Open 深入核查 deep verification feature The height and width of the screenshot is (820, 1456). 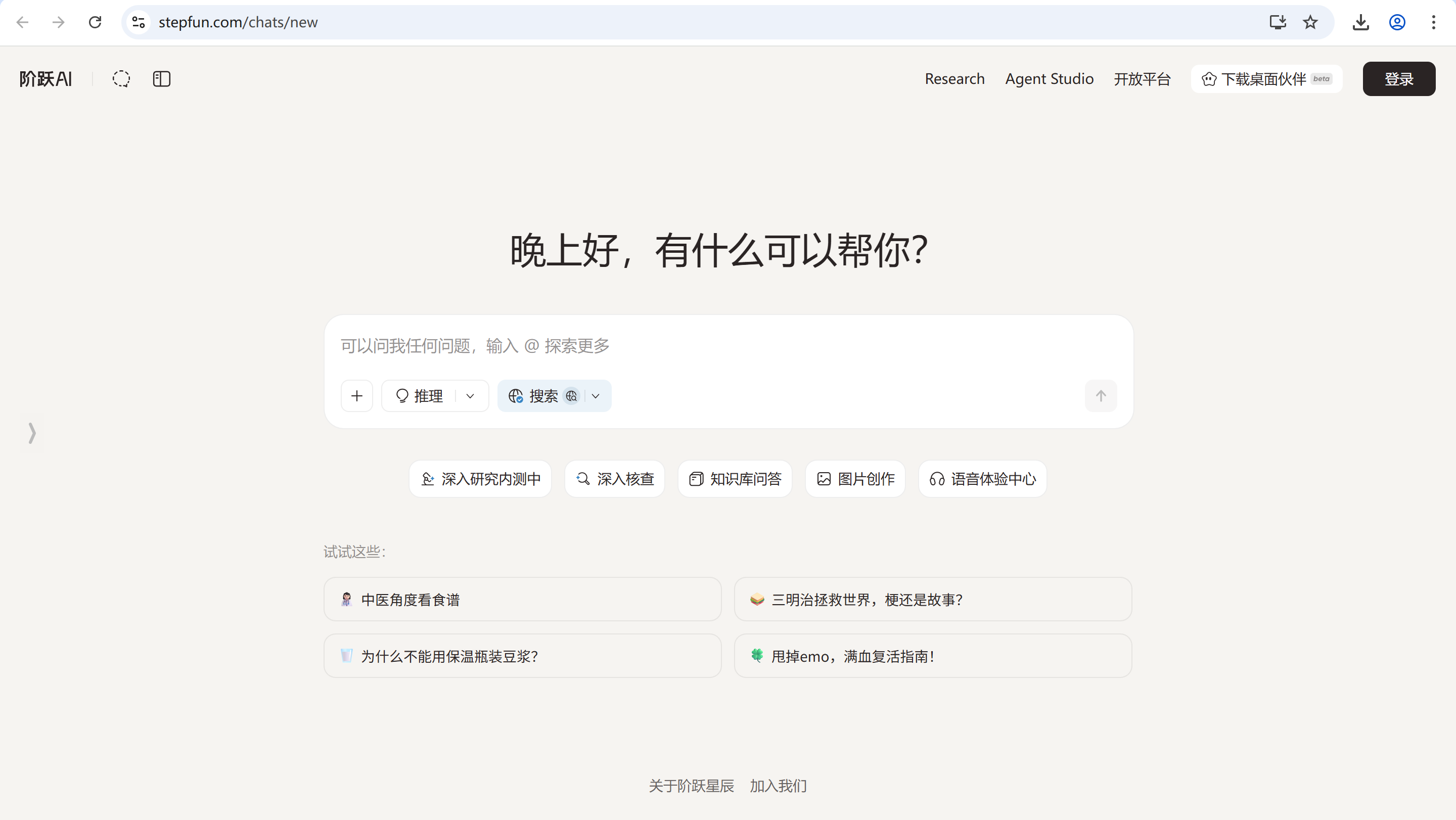614,479
